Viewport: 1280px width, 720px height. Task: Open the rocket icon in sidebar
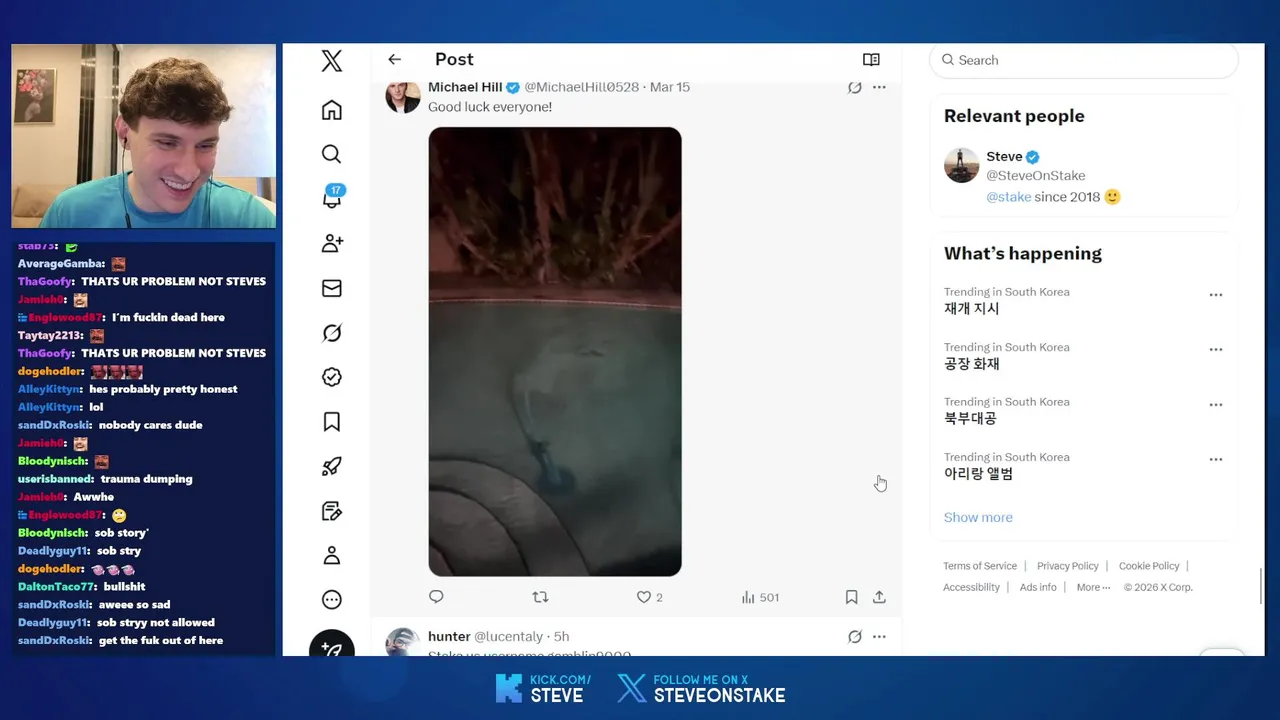(332, 466)
